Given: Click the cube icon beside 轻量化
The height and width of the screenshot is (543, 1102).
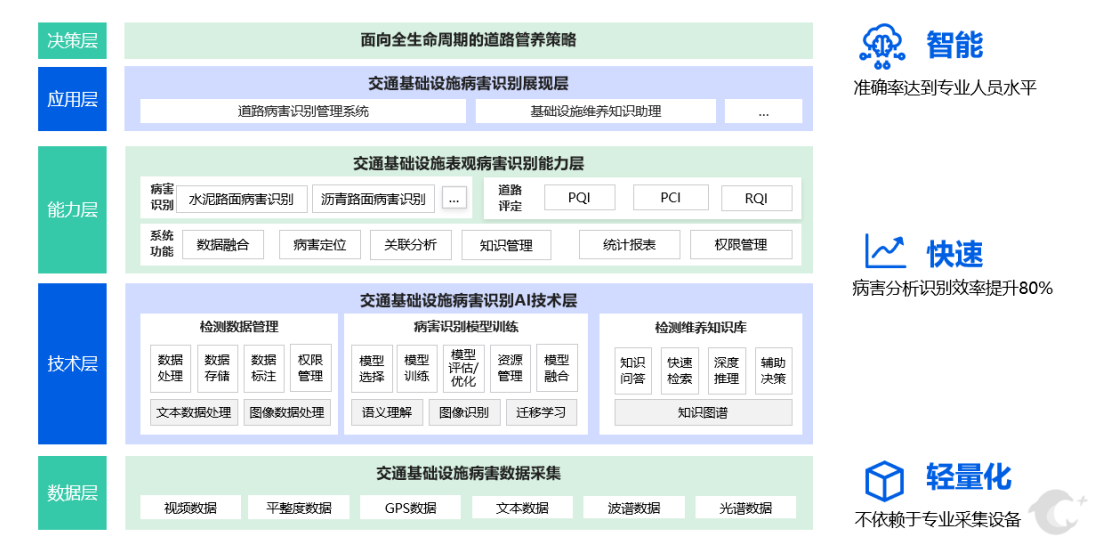Looking at the screenshot, I should coord(883,480).
